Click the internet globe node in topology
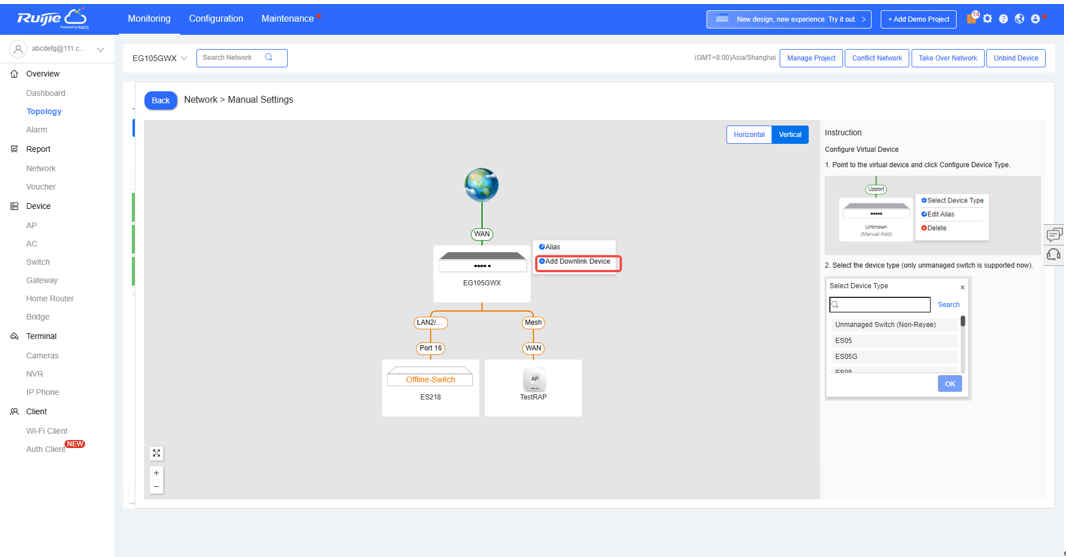This screenshot has height=557, width=1066. click(x=481, y=184)
